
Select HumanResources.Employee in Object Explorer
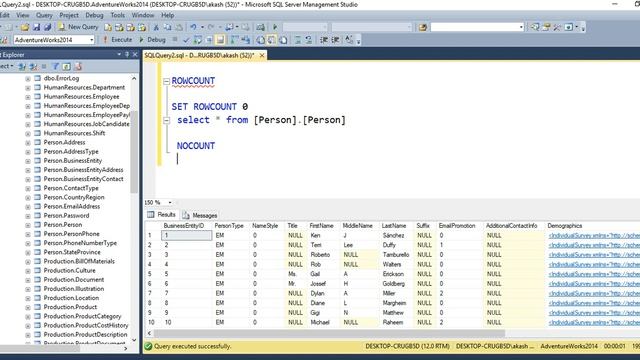pos(81,97)
